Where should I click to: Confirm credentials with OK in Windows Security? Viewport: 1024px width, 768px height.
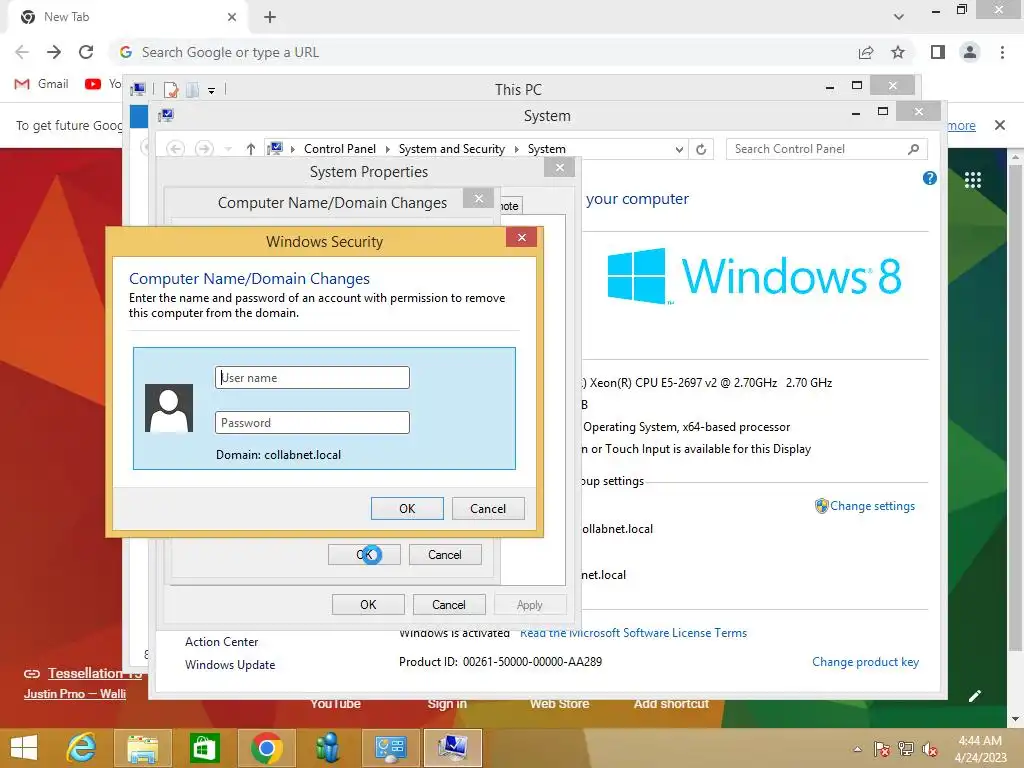407,509
